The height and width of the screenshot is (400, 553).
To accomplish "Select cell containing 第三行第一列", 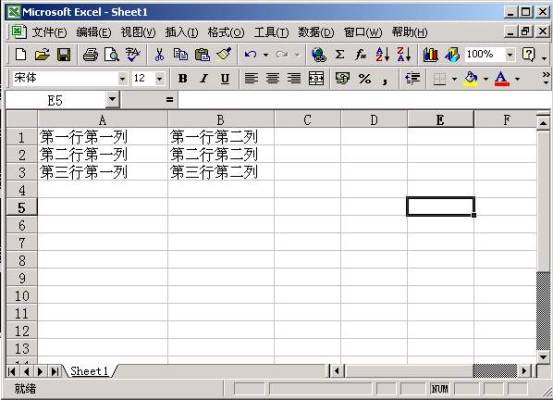I will (103, 172).
